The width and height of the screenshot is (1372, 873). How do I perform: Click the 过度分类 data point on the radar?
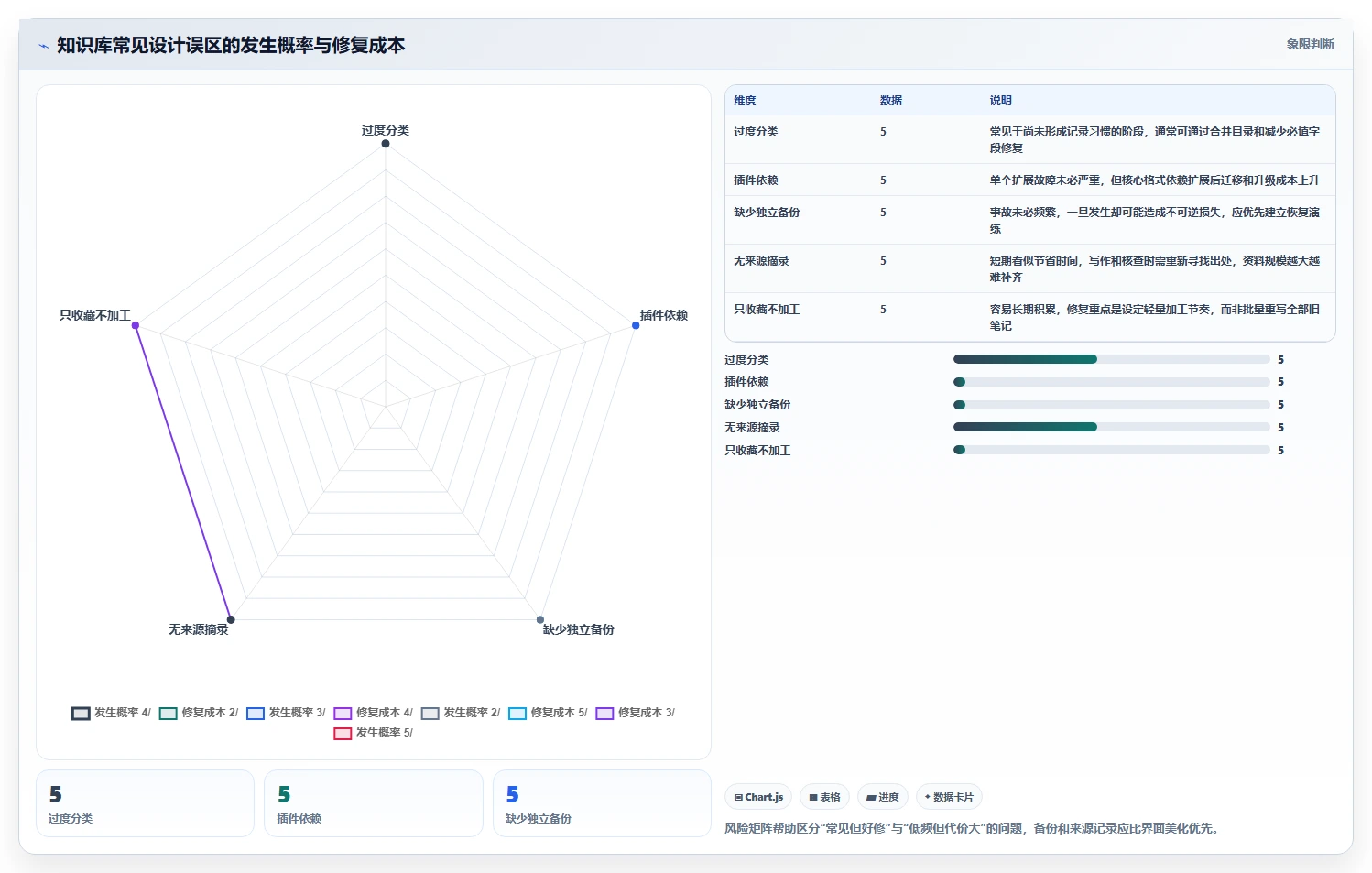(x=386, y=144)
